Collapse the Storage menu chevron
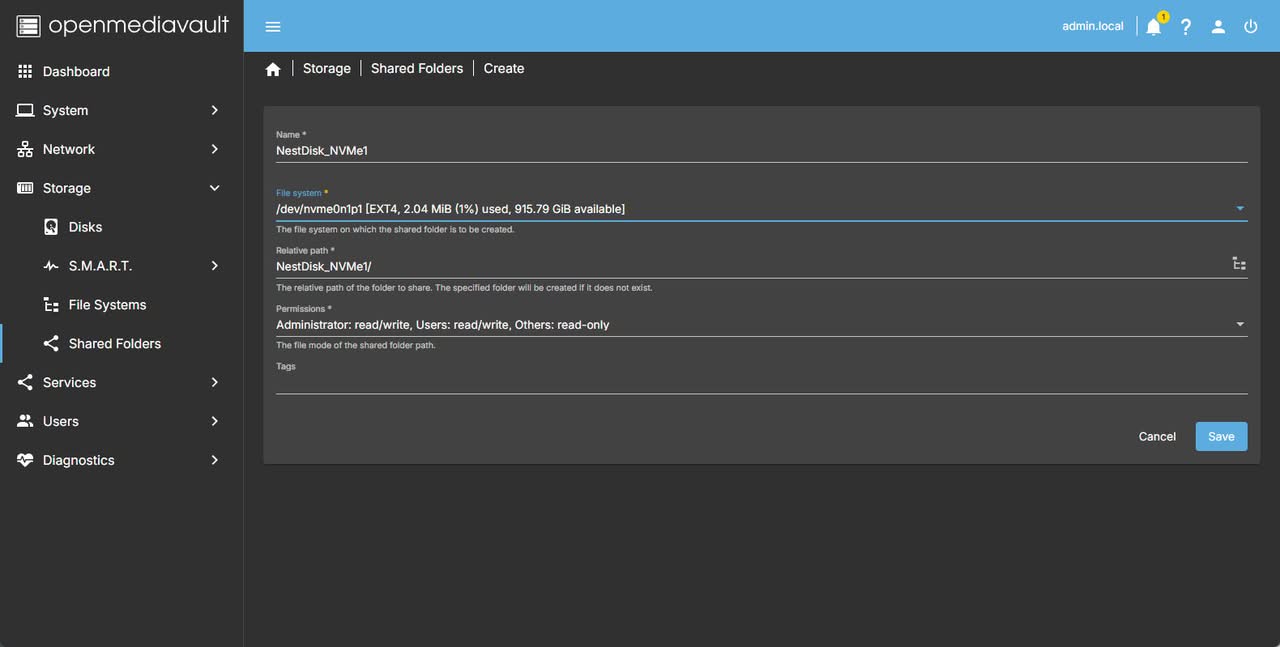Screen dimensions: 1280x647 pyautogui.click(x=214, y=188)
